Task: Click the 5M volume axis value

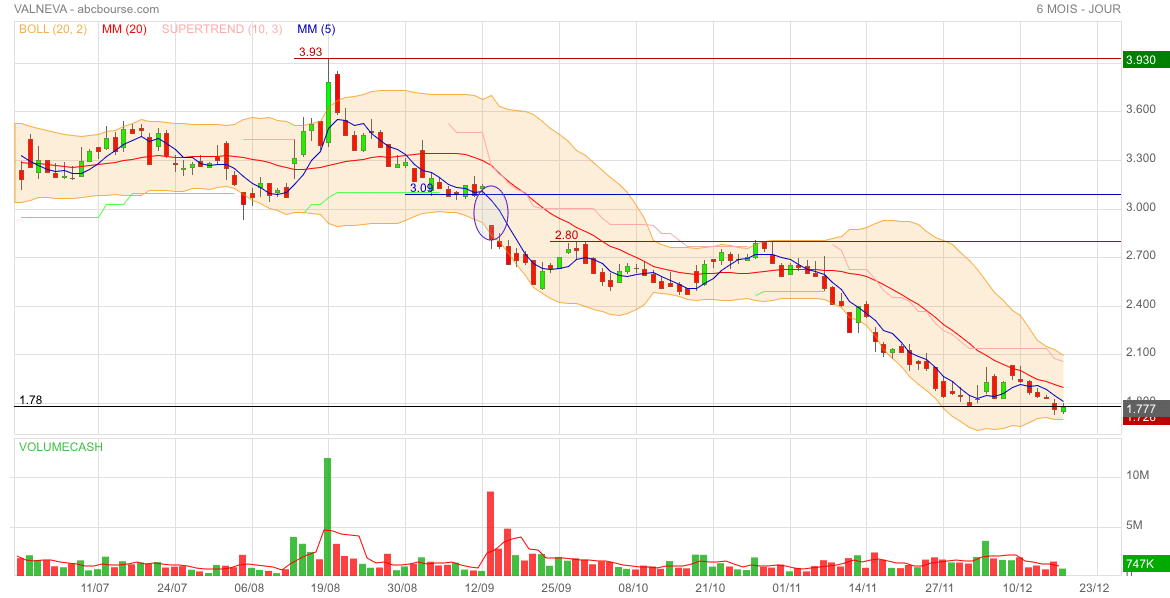Action: [1134, 526]
